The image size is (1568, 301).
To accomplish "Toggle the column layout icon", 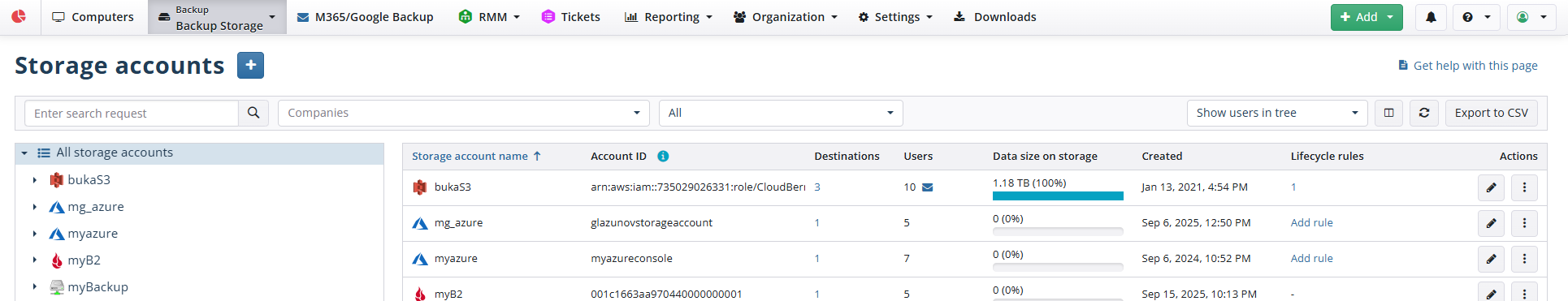I will pos(1389,114).
